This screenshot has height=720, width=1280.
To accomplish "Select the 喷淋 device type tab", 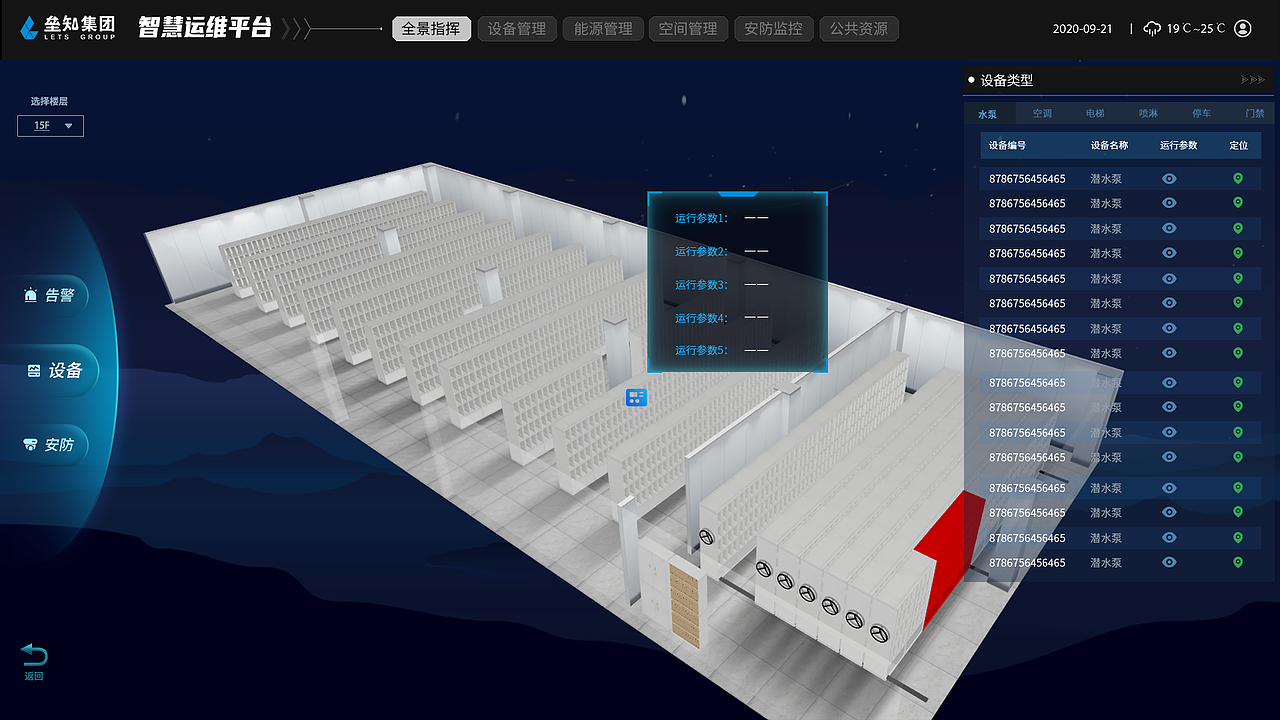I will (x=1148, y=114).
